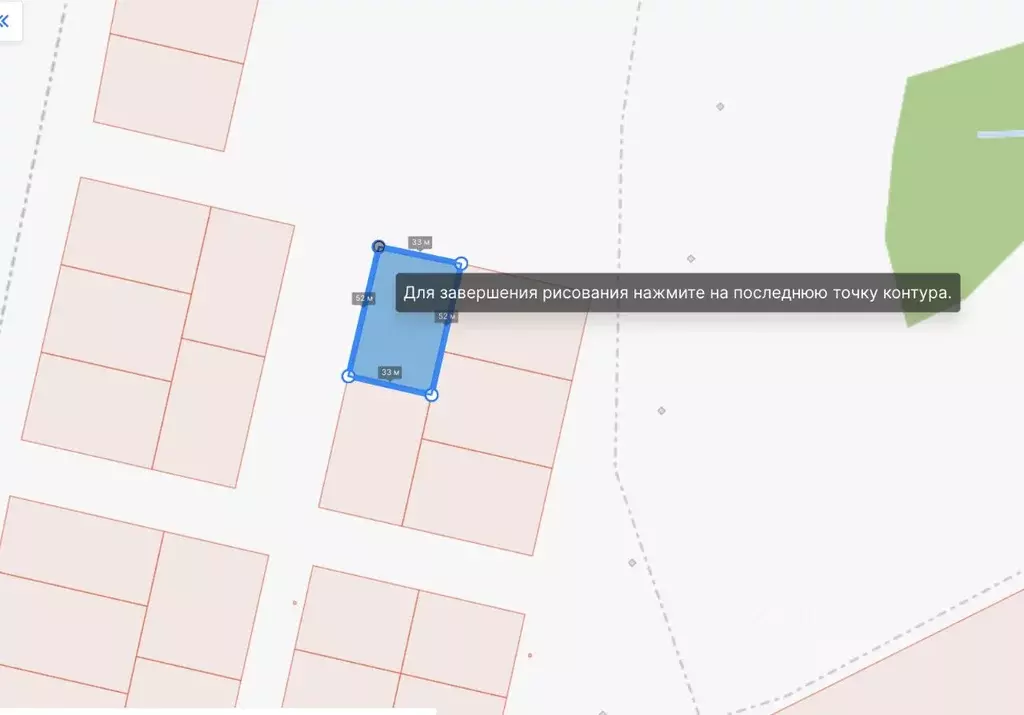
Task: Collapse the side panel with double-chevron button
Action: point(5,20)
